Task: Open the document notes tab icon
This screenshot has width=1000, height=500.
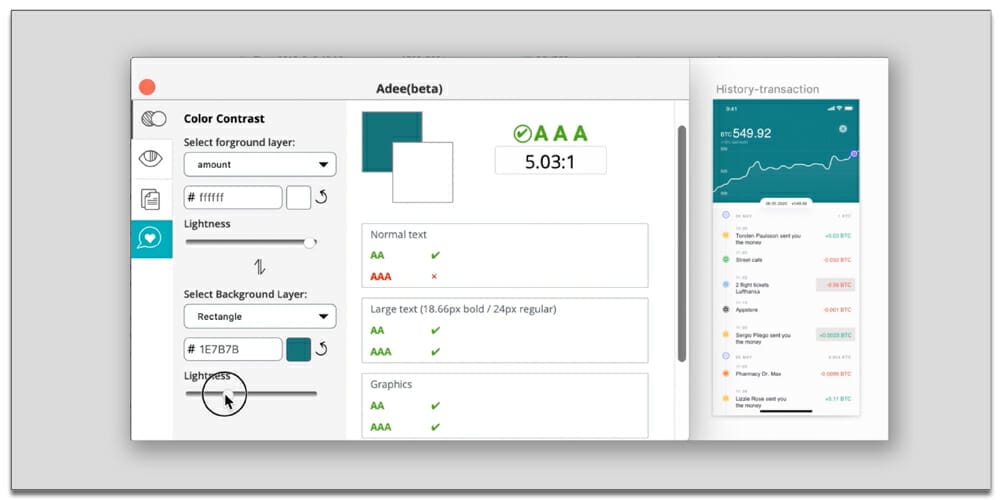Action: pos(151,200)
